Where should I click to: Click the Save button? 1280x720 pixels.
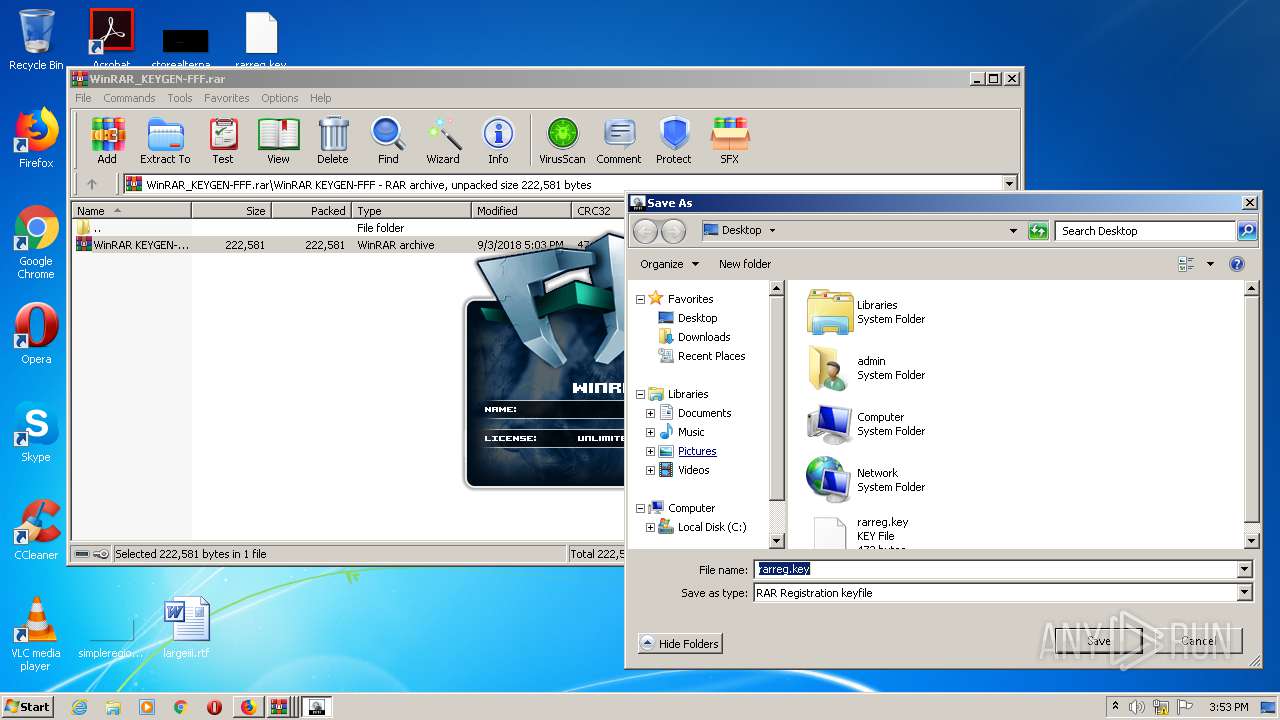1098,641
